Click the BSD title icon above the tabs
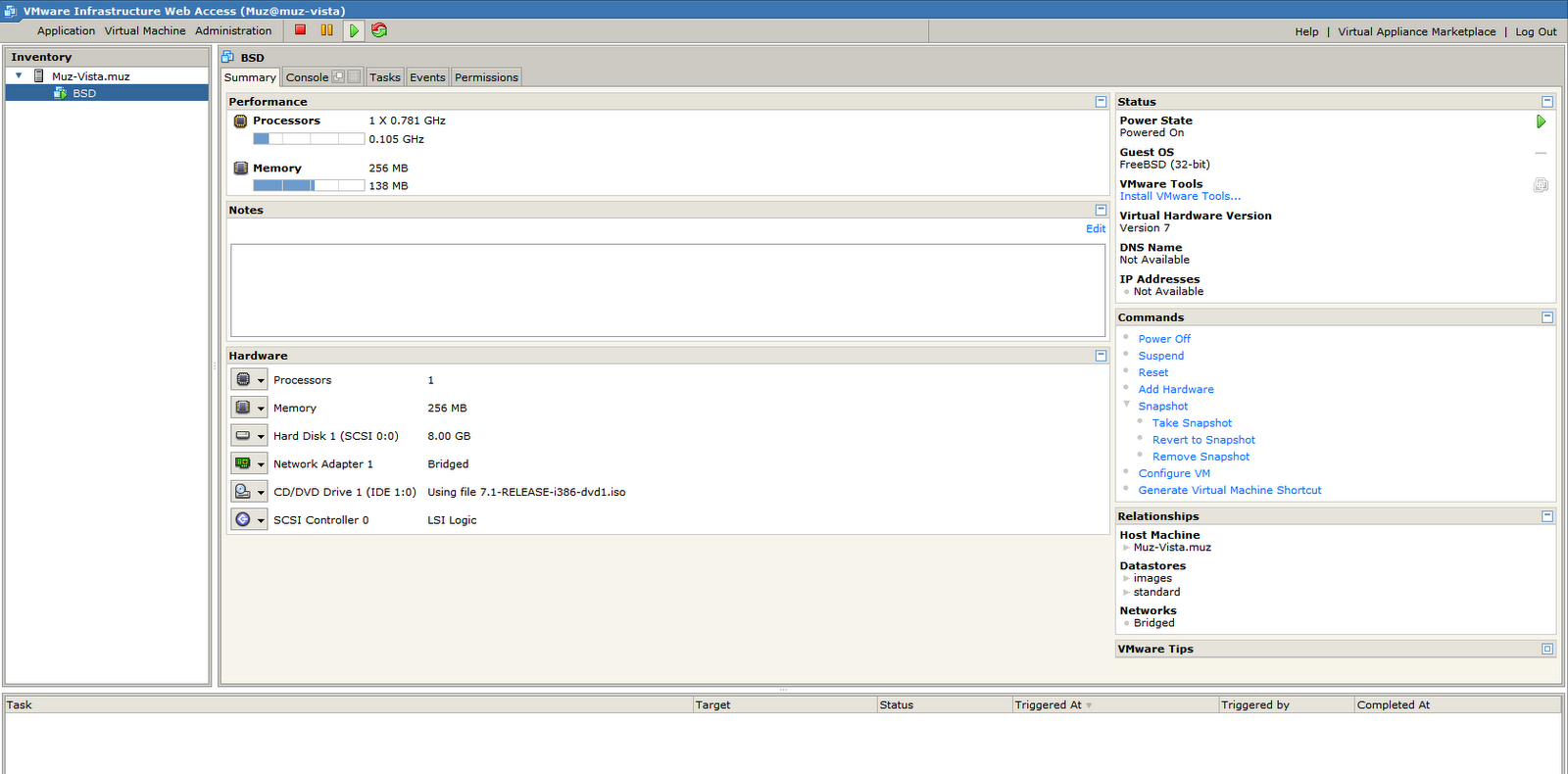The image size is (1568, 774). click(228, 57)
